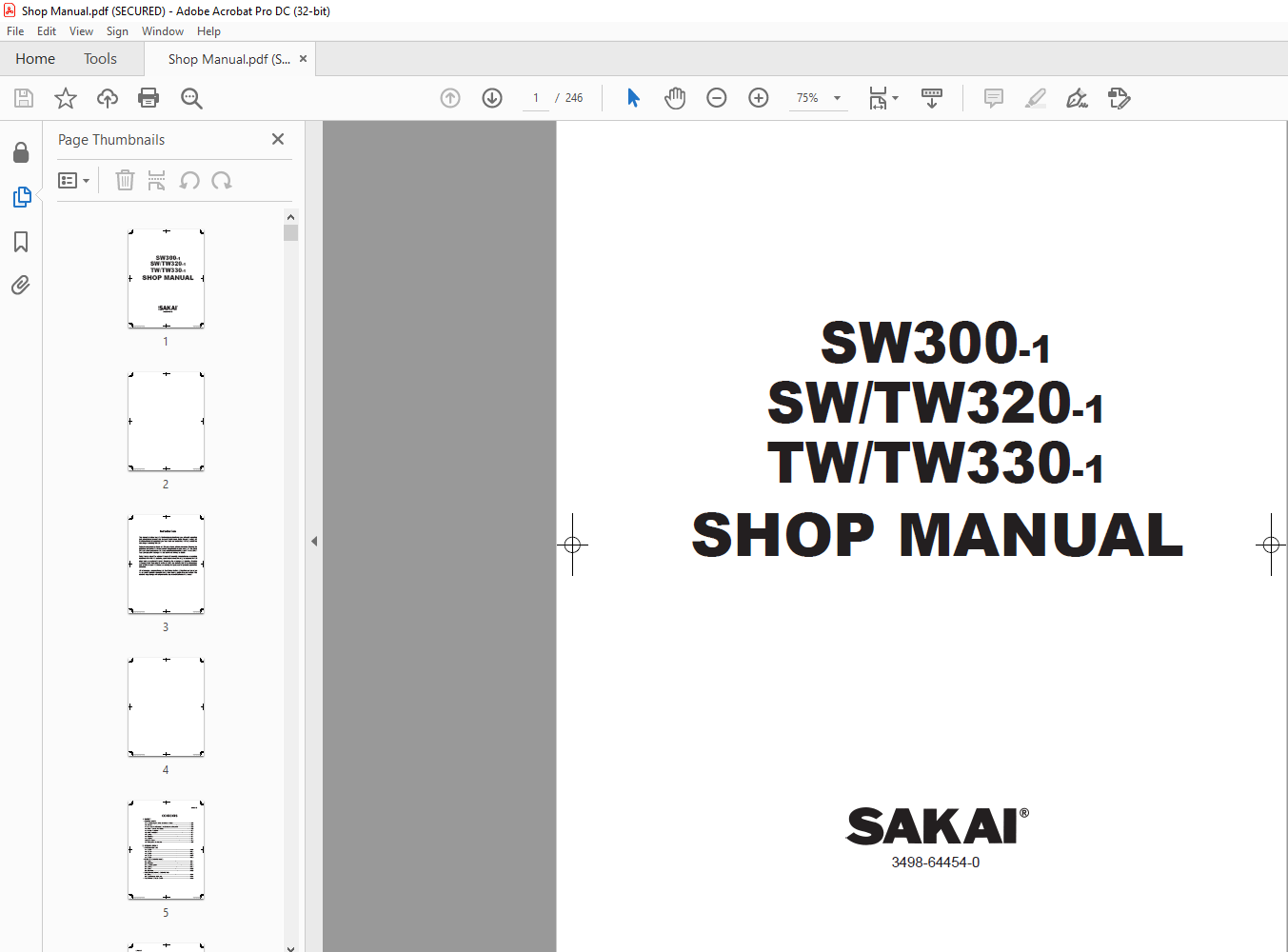Click the insert page break icon

pos(157,180)
